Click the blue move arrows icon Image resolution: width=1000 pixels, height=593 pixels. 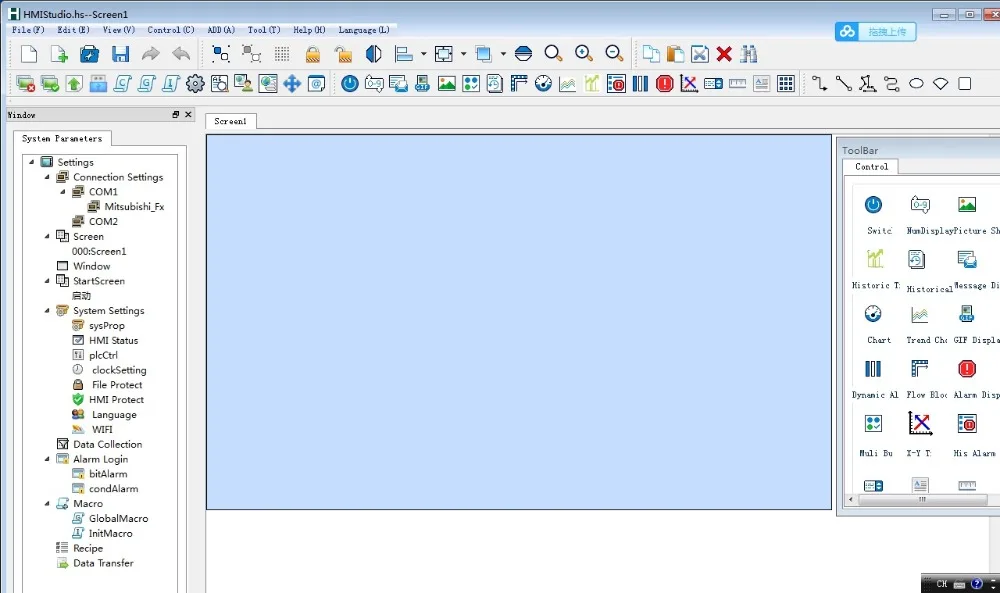pos(292,84)
